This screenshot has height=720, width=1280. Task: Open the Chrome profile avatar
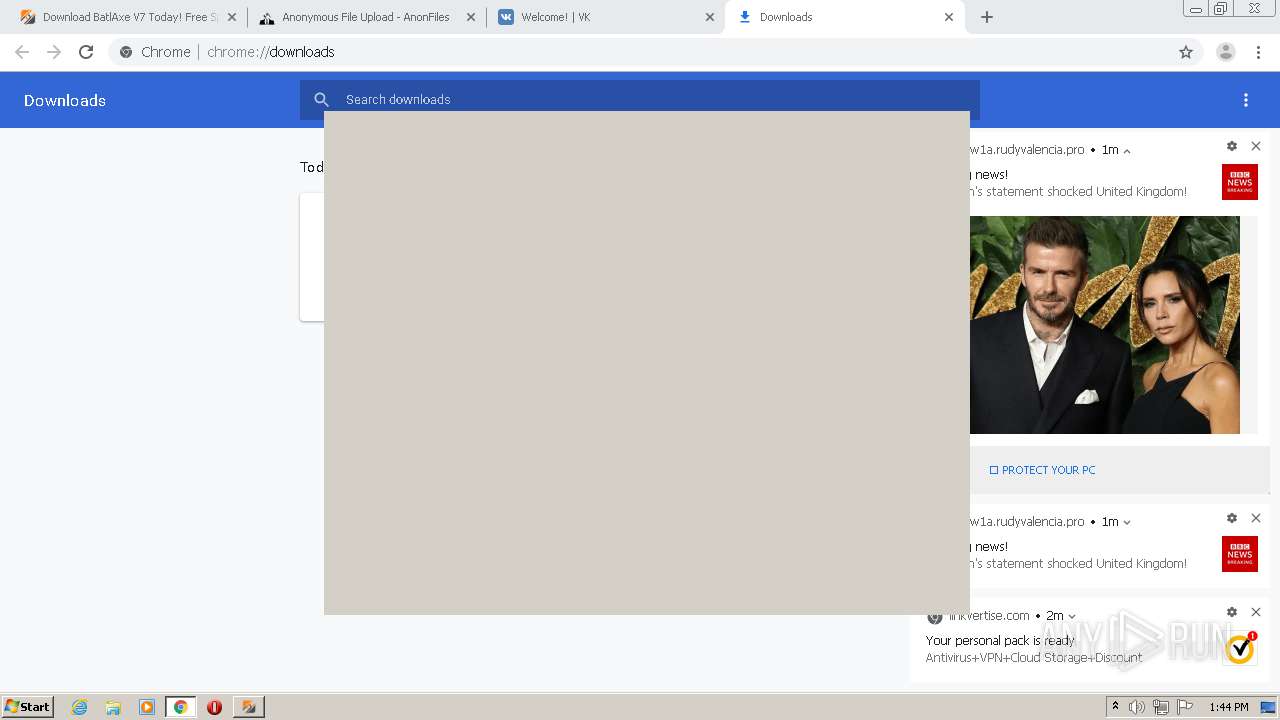point(1225,52)
